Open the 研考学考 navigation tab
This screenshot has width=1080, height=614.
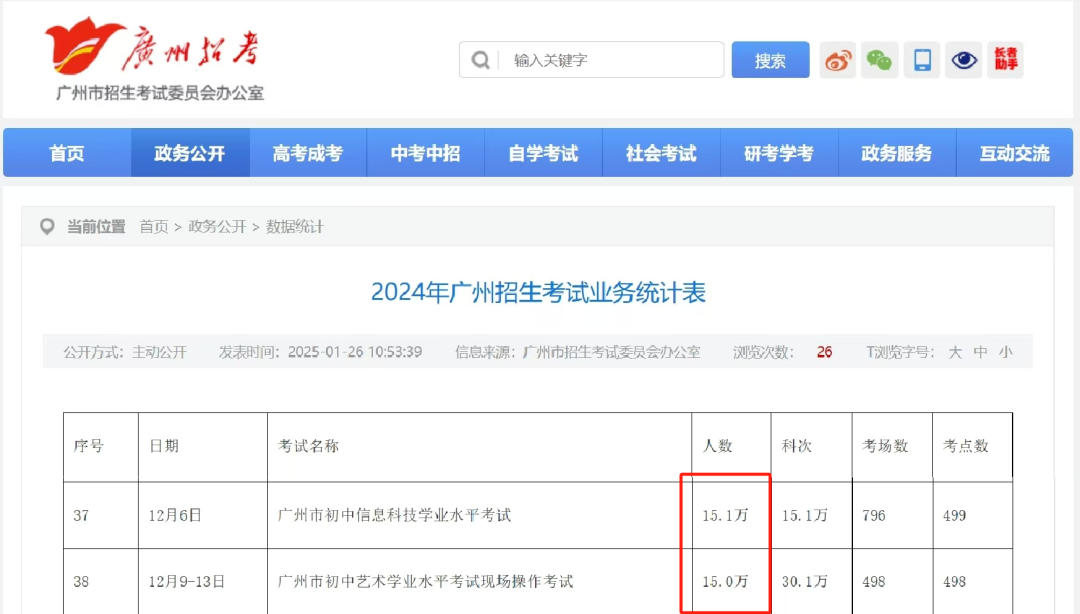coord(779,153)
